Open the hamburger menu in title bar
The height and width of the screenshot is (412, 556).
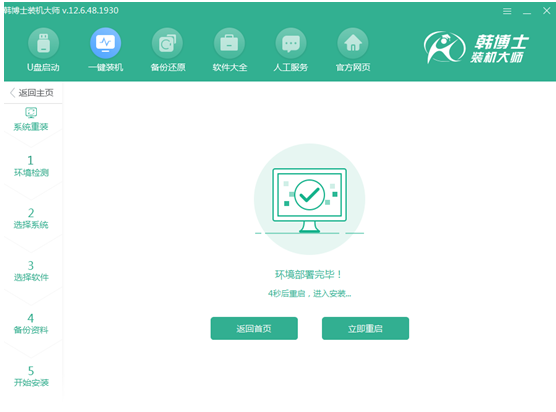(x=507, y=11)
